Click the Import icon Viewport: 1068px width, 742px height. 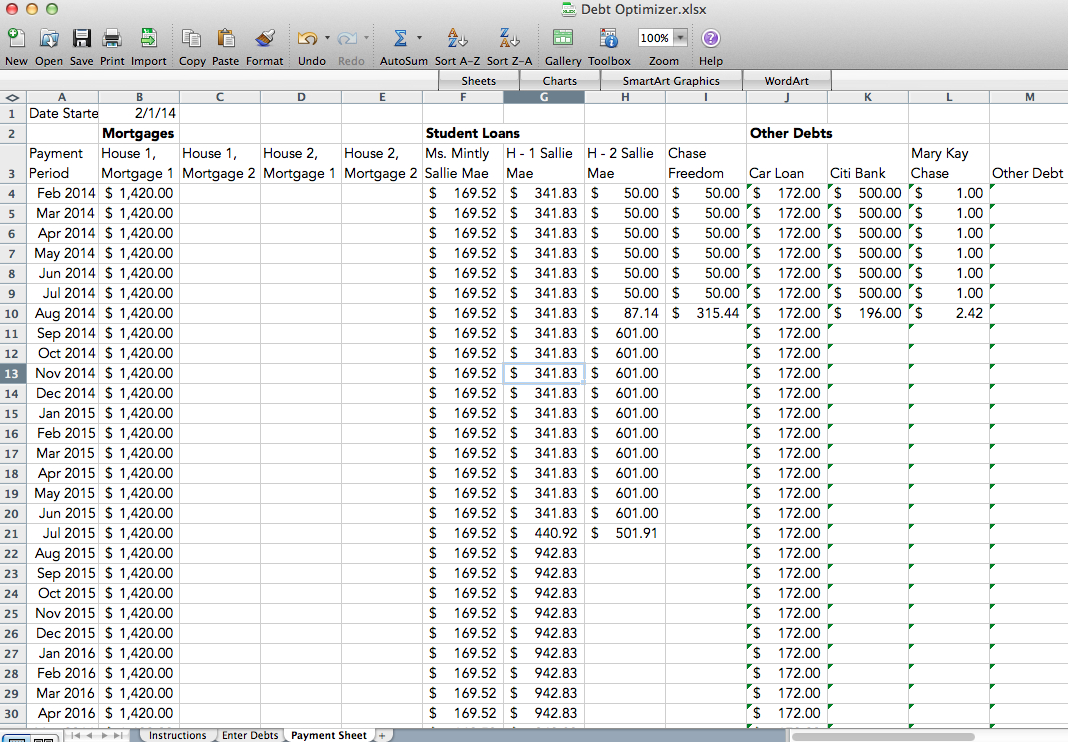(x=148, y=39)
